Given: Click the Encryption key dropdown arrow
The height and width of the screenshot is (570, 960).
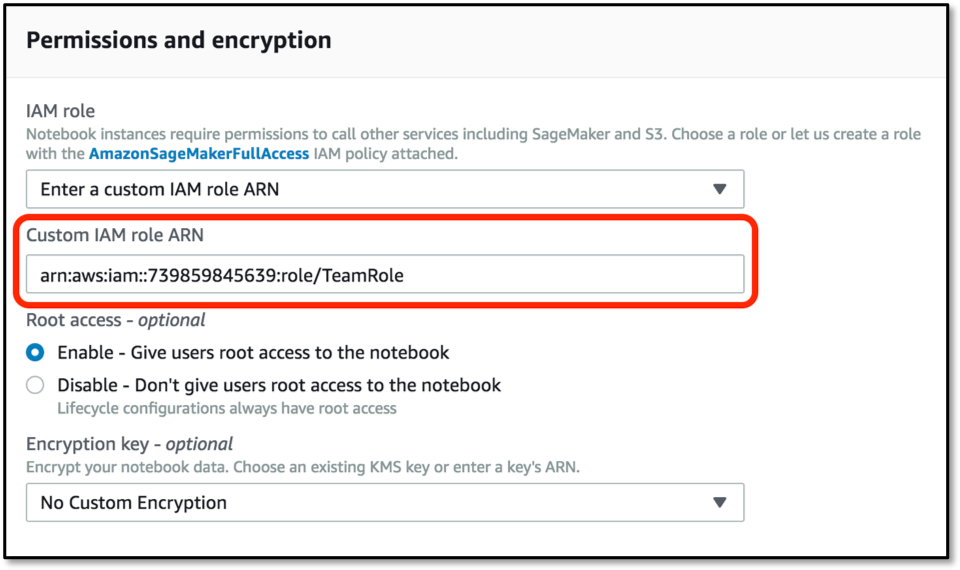Looking at the screenshot, I should tap(719, 503).
